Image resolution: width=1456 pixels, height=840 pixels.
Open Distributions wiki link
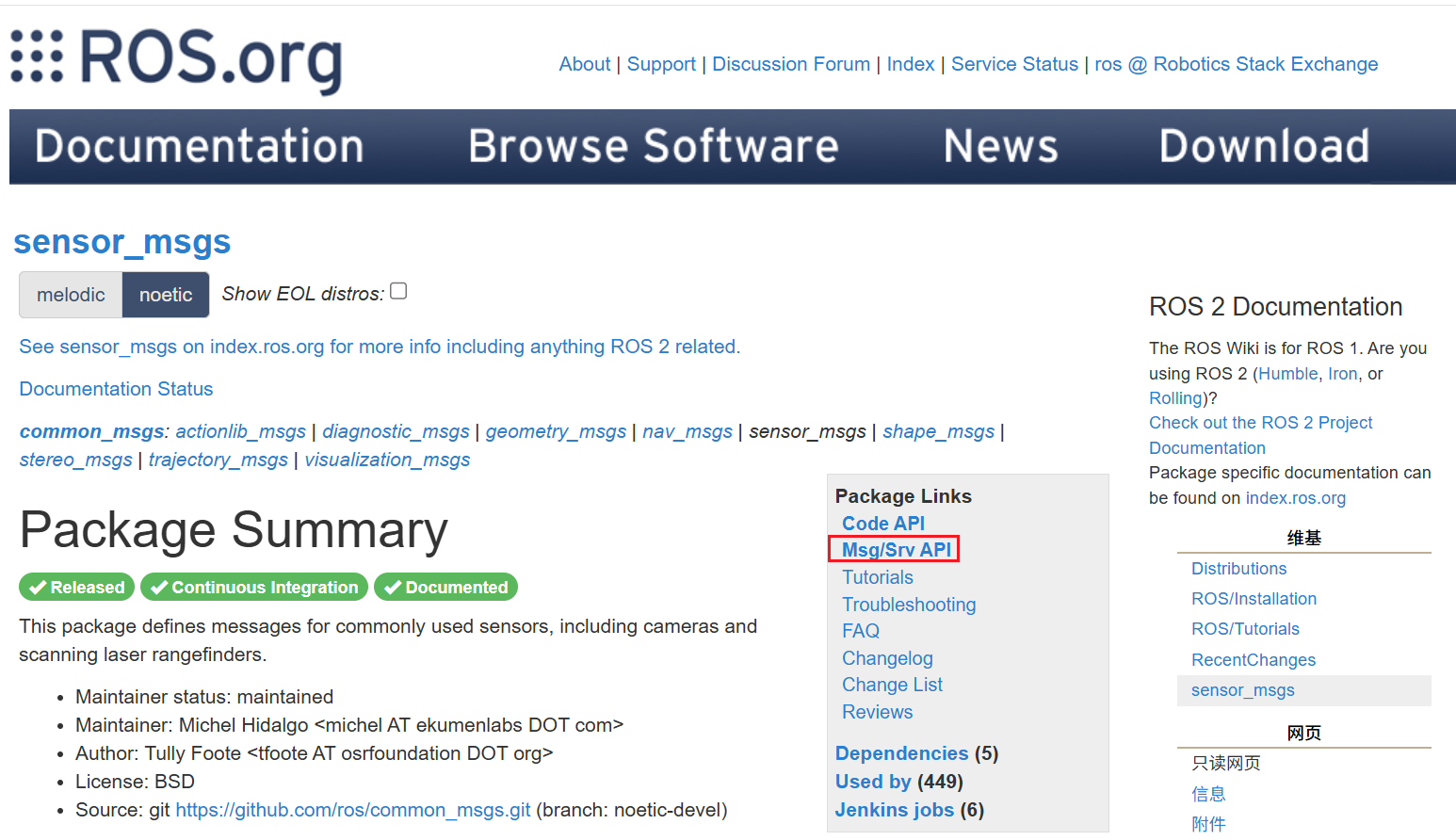1238,569
